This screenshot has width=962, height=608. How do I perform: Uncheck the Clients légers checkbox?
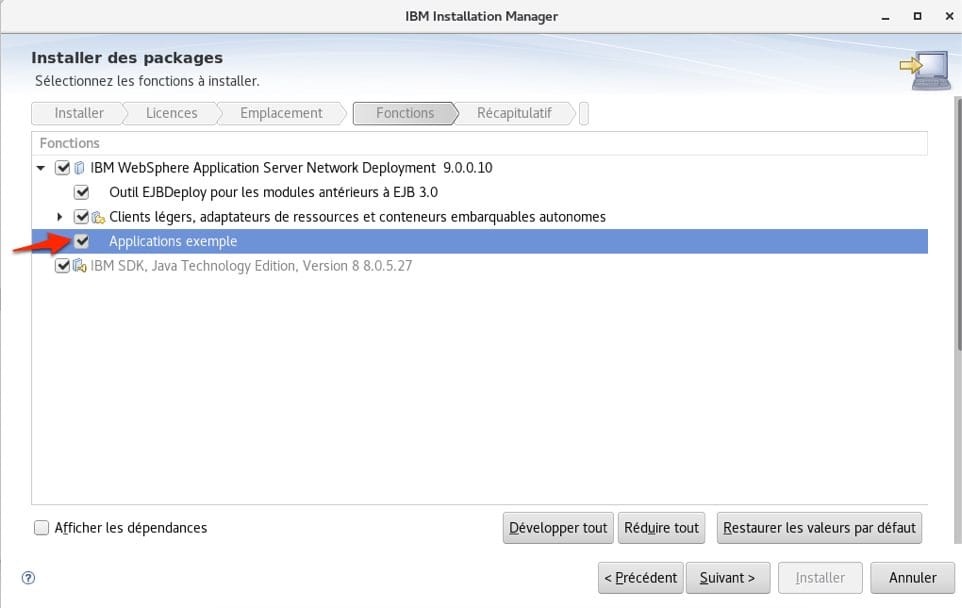click(x=82, y=216)
